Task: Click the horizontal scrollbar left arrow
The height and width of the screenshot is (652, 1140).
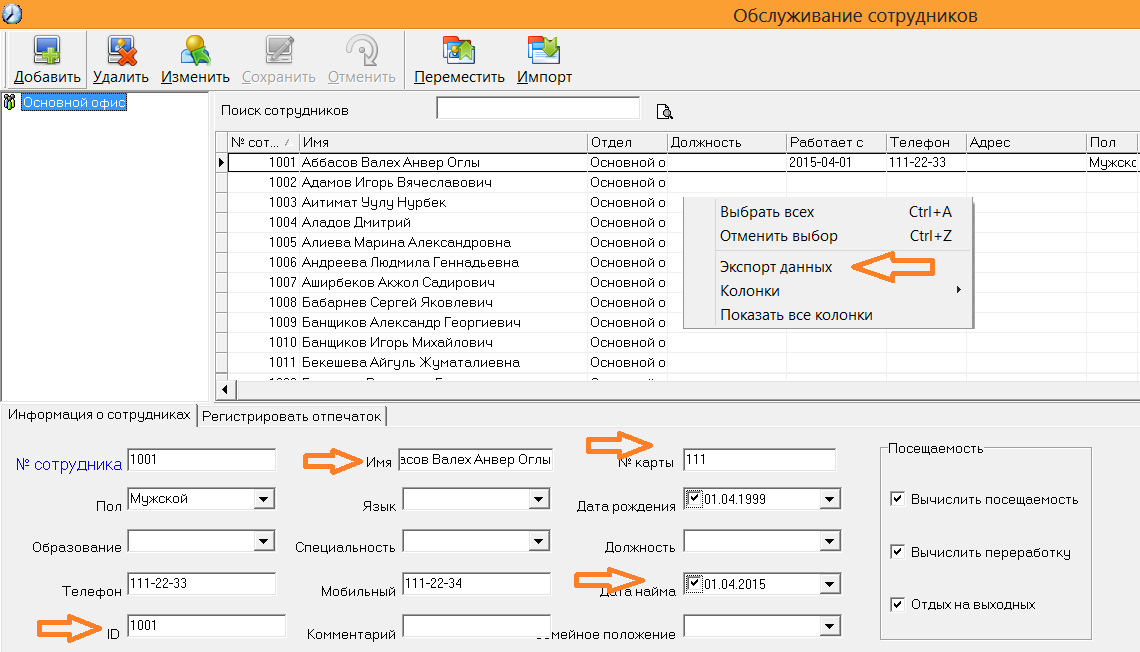Action: pyautogui.click(x=225, y=390)
